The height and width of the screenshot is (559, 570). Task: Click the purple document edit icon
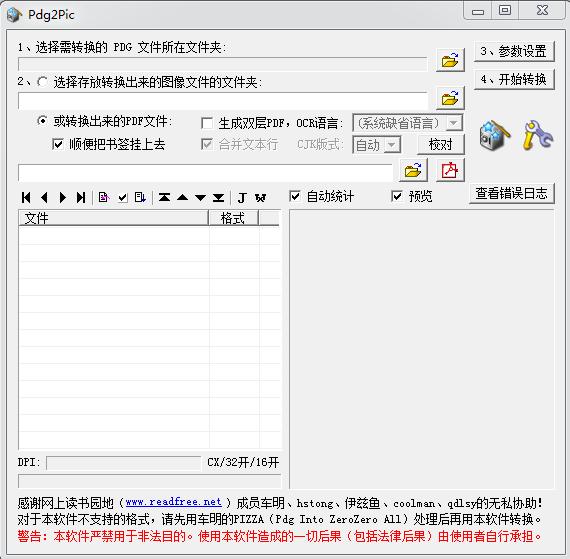pos(104,198)
